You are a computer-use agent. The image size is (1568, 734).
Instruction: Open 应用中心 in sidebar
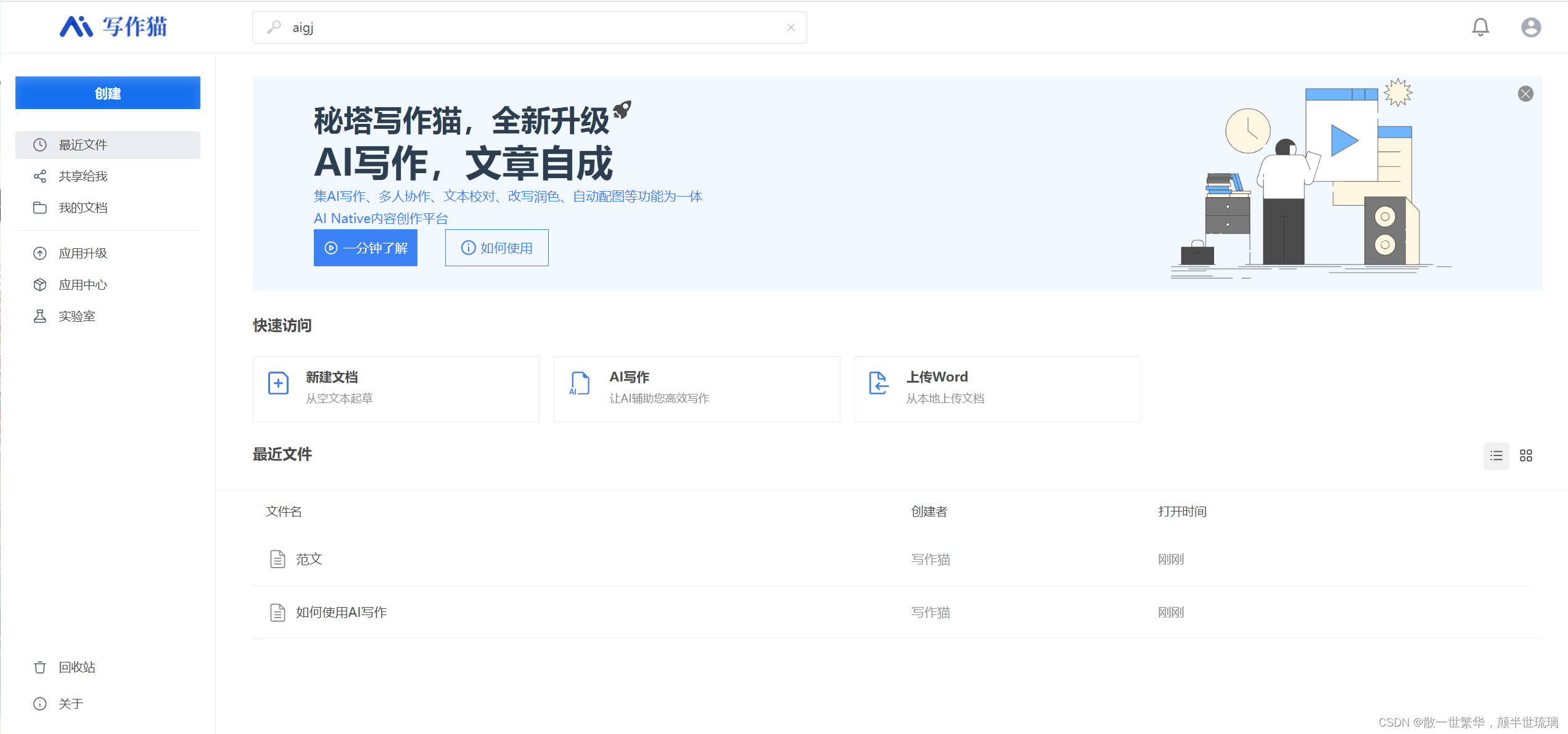click(x=108, y=285)
